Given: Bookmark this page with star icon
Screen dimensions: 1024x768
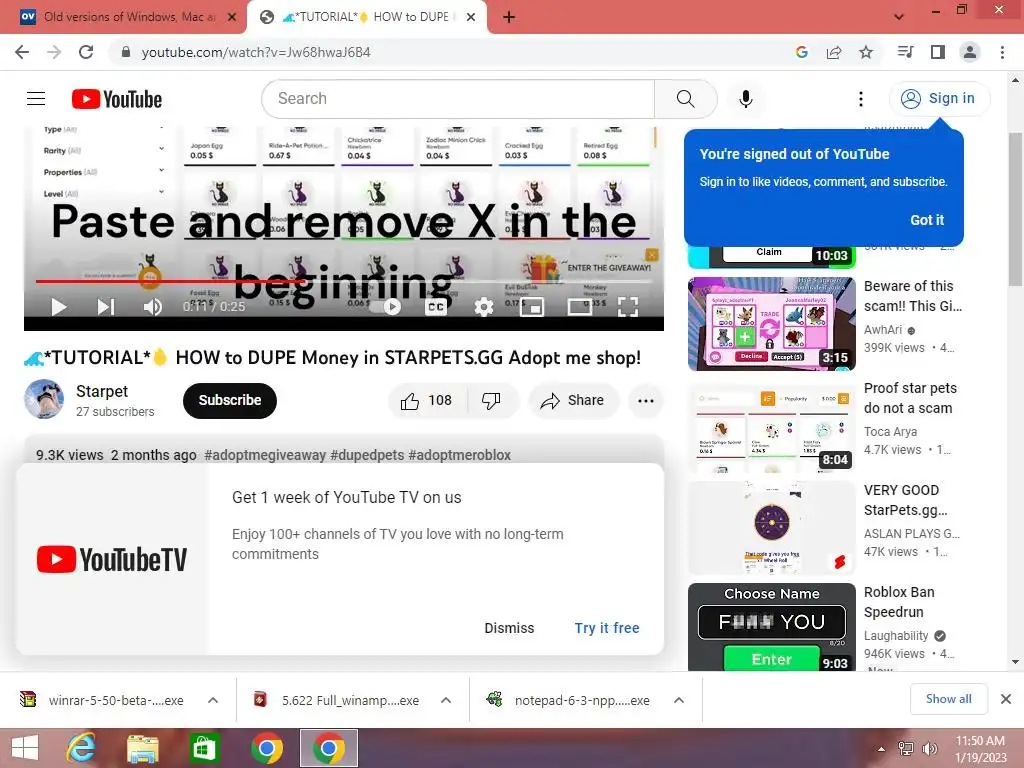Looking at the screenshot, I should click(865, 52).
